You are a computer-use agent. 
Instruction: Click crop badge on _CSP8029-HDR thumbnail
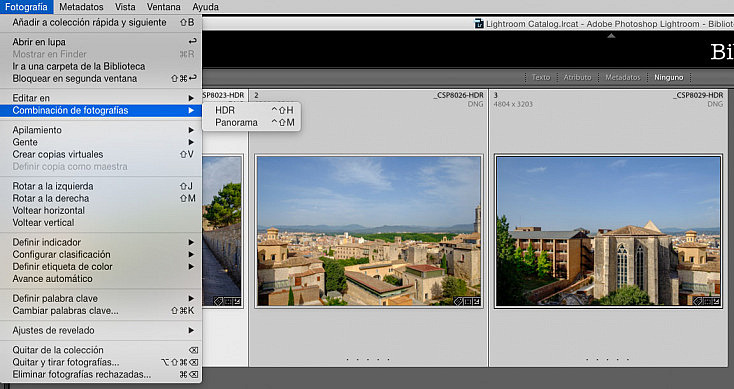[x=707, y=302]
